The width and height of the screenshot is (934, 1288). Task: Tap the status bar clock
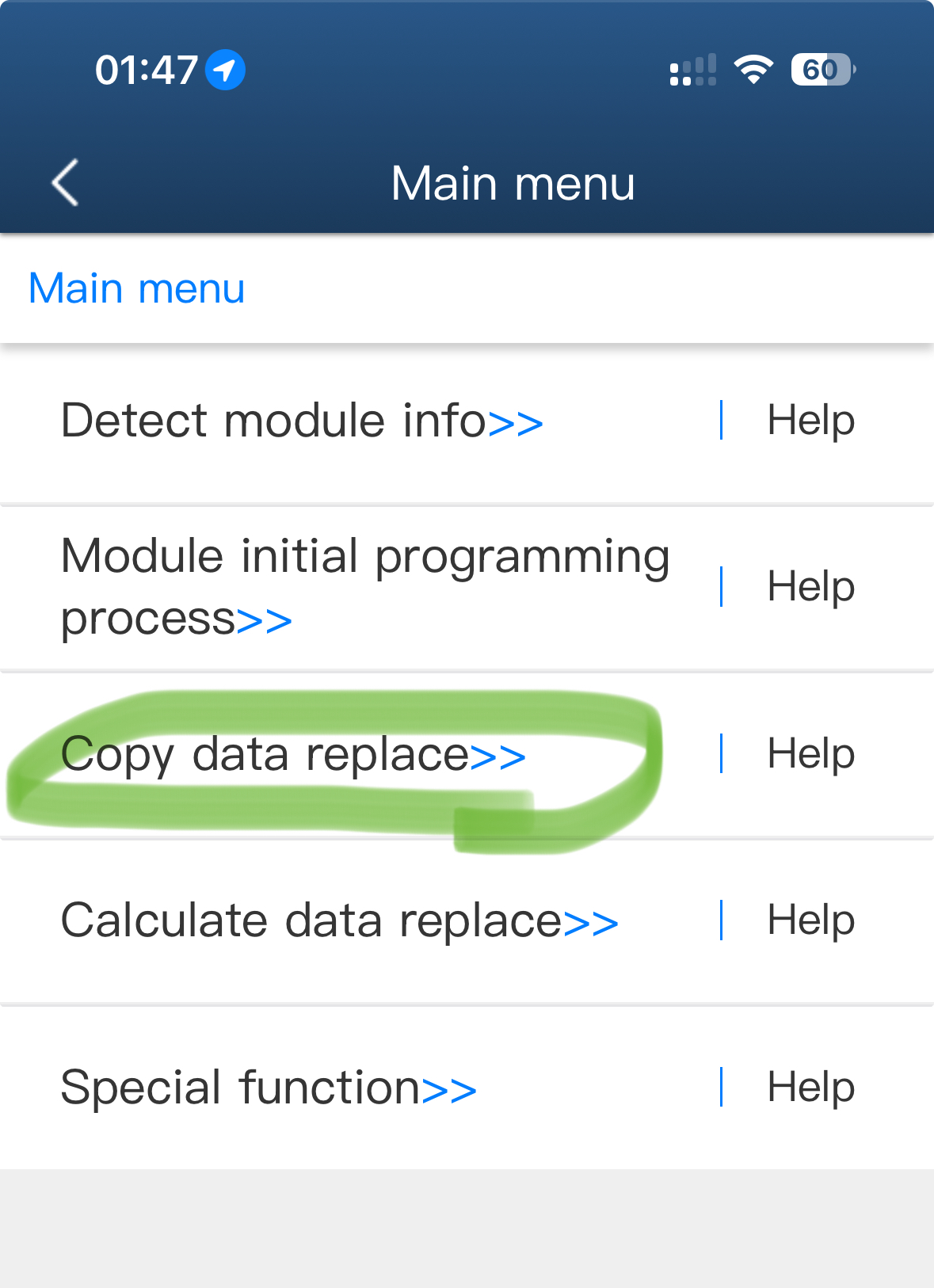point(147,70)
